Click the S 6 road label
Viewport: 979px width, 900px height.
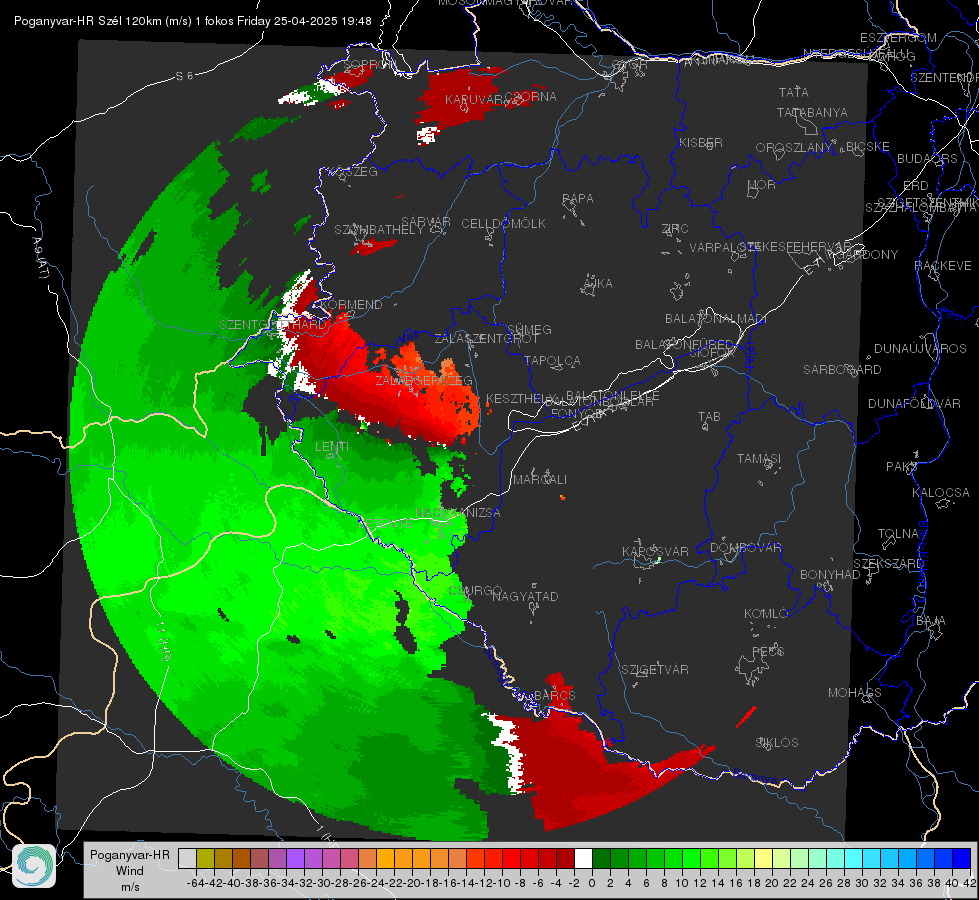pos(184,76)
